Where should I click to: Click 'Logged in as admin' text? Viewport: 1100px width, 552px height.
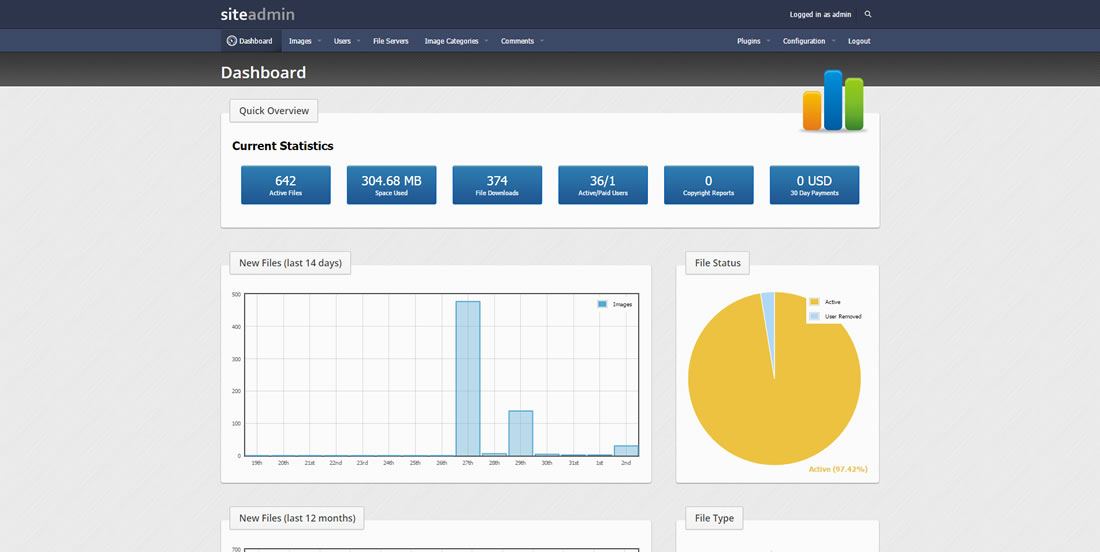click(x=820, y=14)
